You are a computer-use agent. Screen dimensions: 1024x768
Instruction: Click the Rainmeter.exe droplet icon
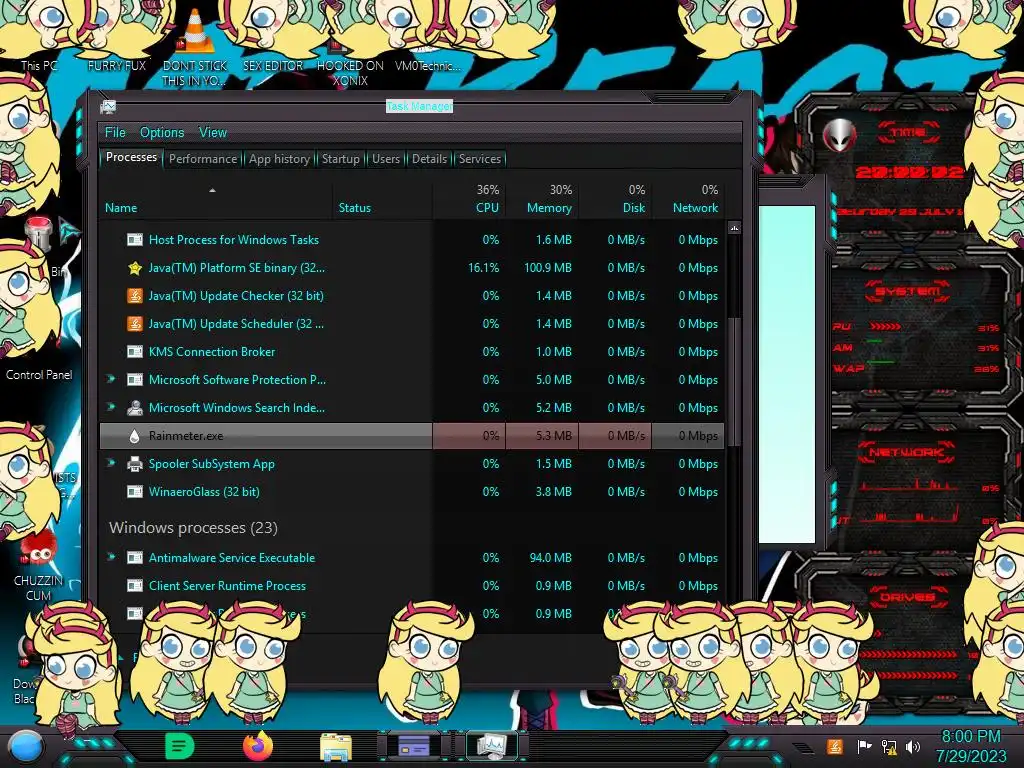click(135, 436)
